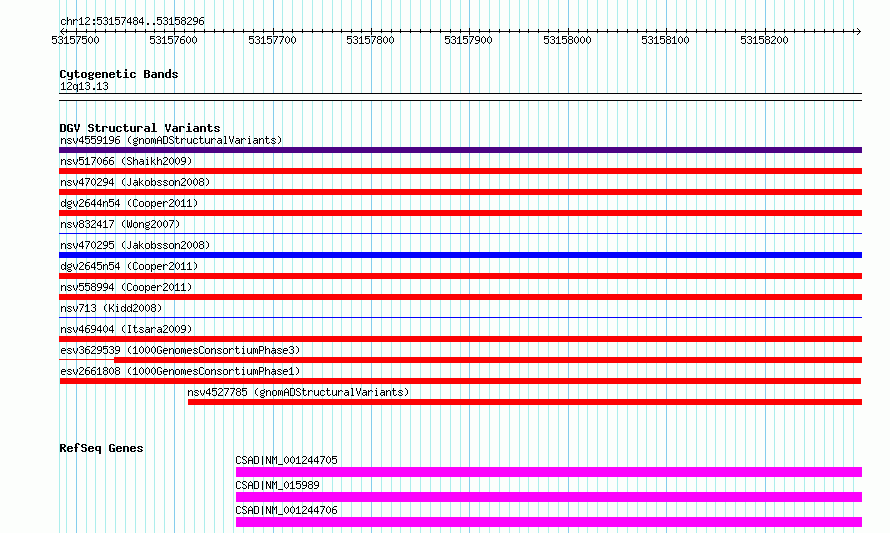The image size is (890, 533).
Task: Open variant nsv713 (Kidd2008) label
Action: tap(111, 308)
